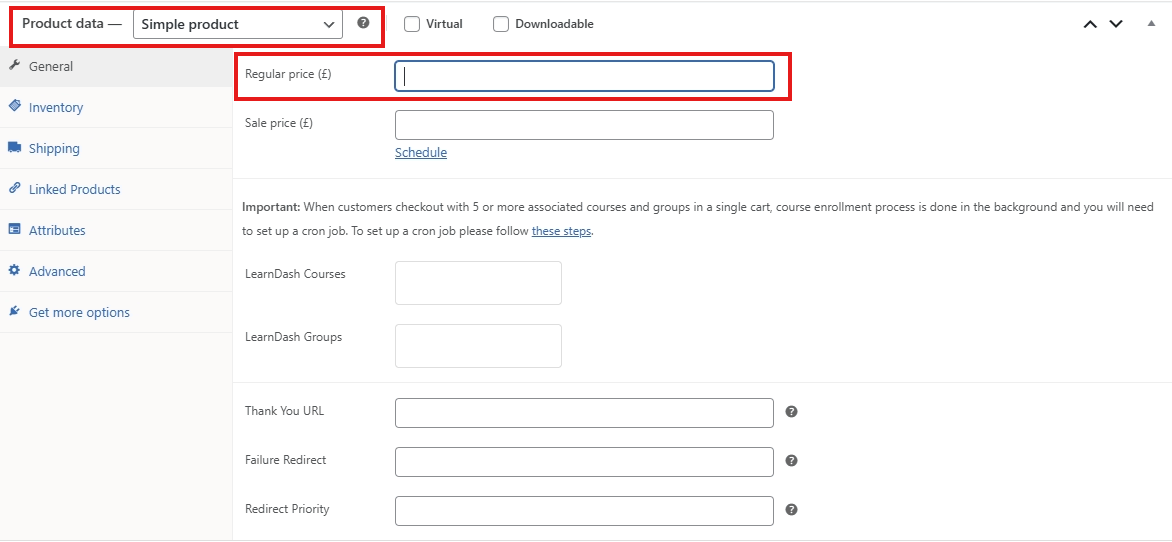Click the Get more options plug icon
The width and height of the screenshot is (1172, 542).
pos(14,311)
